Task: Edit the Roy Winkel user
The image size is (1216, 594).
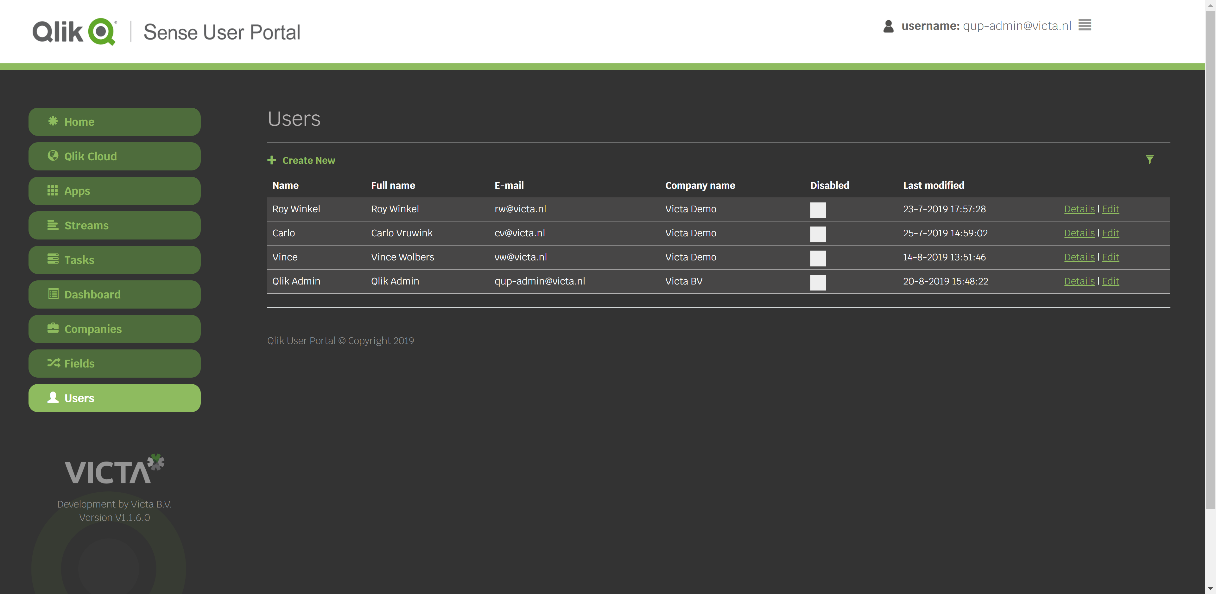Action: [1110, 209]
